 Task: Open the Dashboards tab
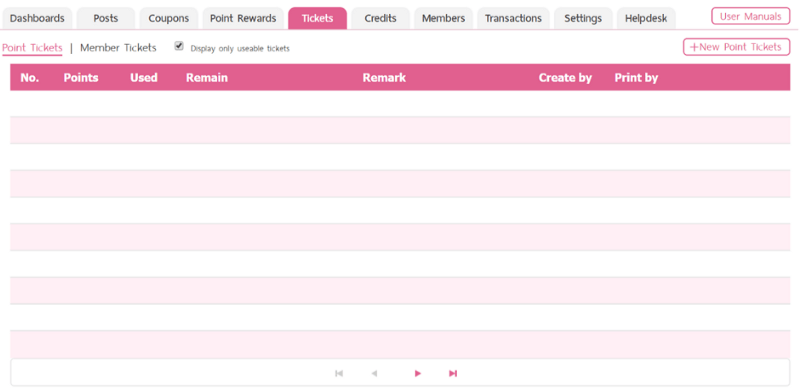(x=37, y=18)
